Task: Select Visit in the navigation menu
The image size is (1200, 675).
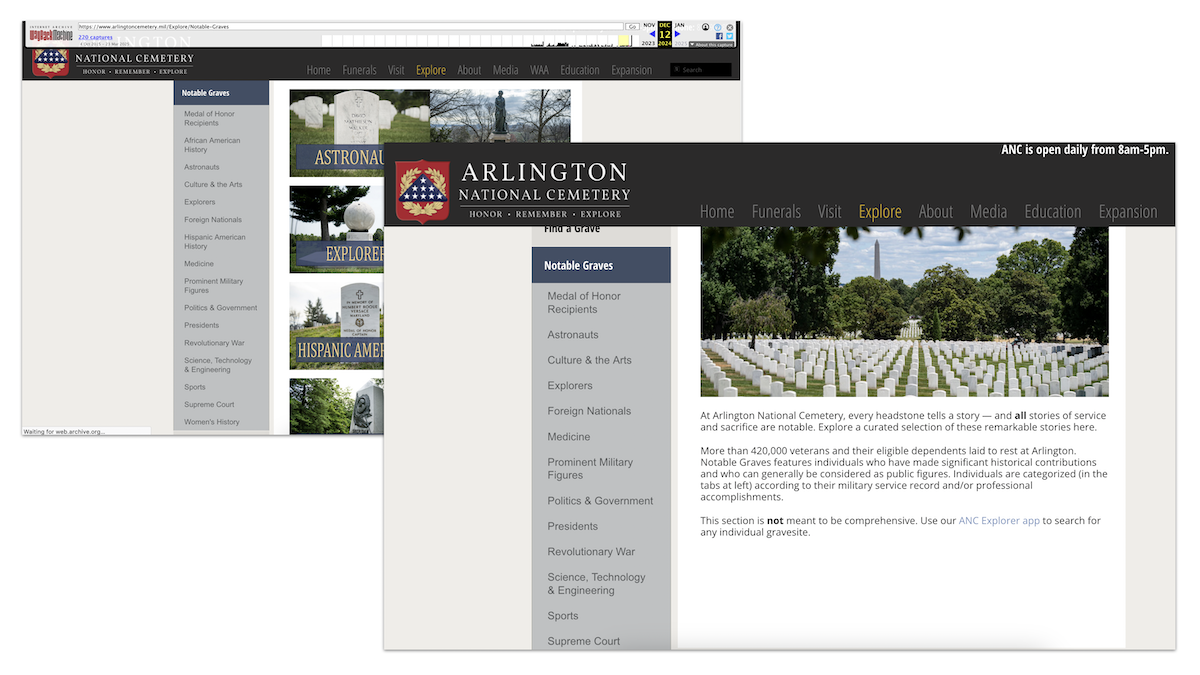Action: [x=829, y=211]
